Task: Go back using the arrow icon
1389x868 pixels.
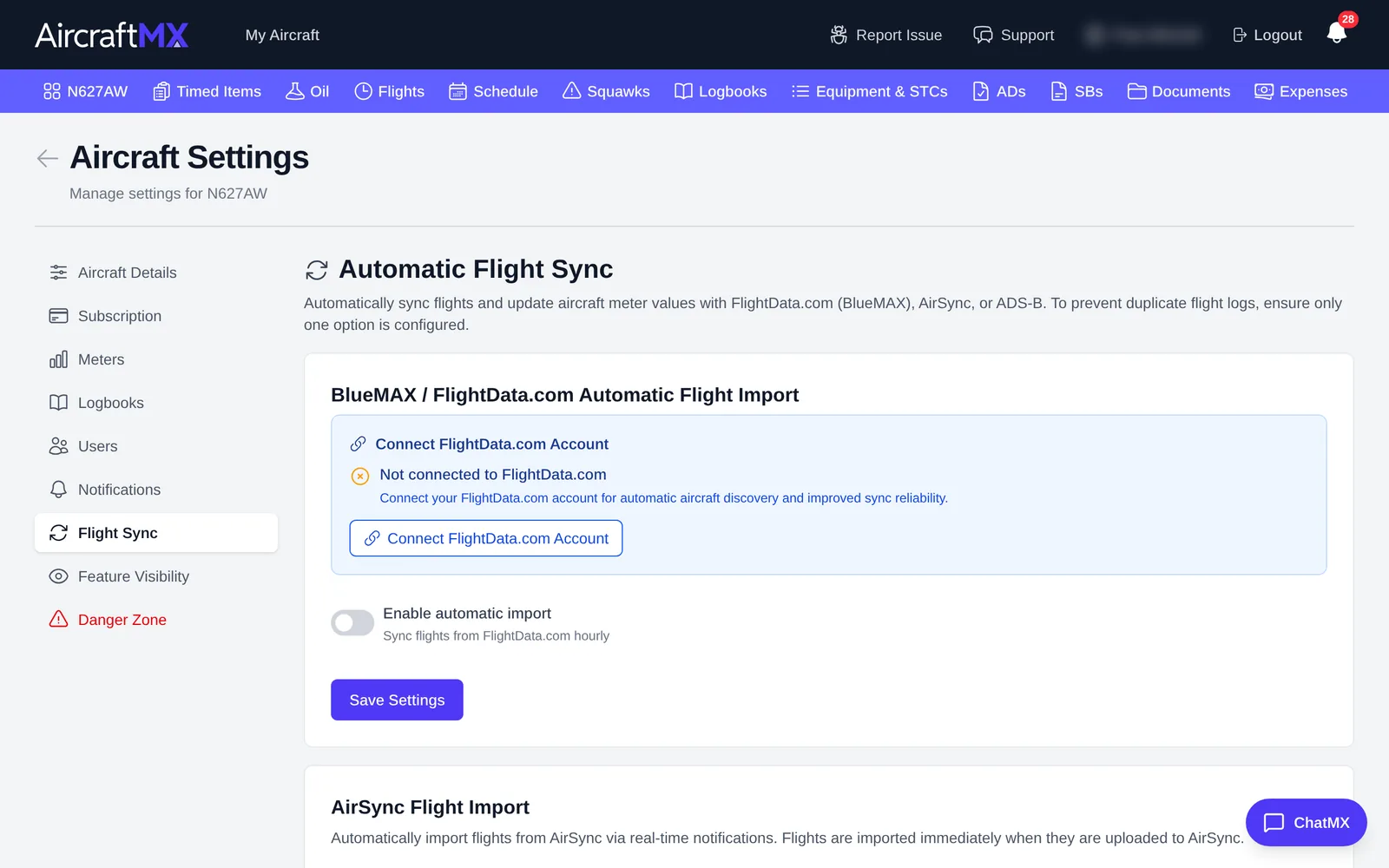Action: tap(48, 158)
